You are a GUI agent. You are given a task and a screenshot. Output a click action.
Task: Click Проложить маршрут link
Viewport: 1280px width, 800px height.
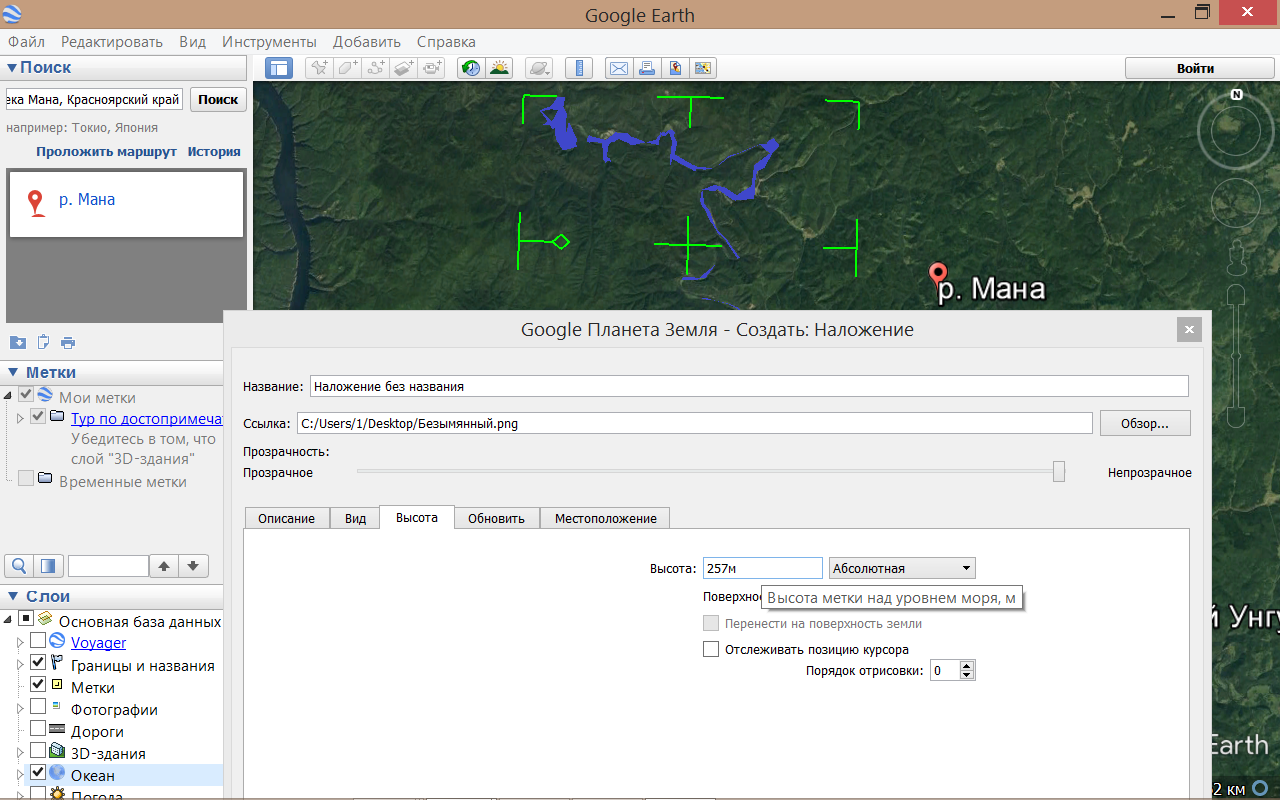(x=106, y=152)
